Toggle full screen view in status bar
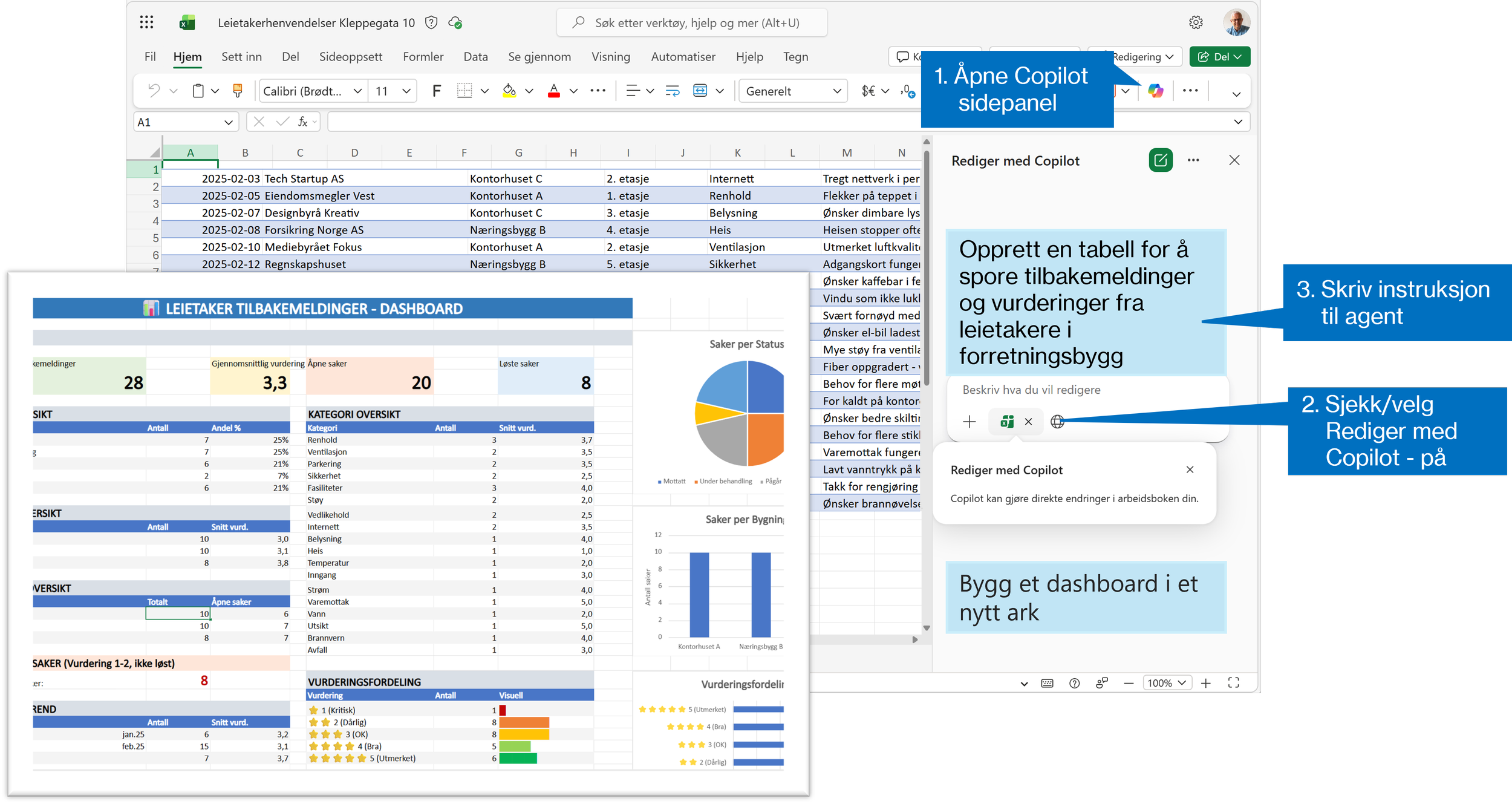Viewport: 1512px width, 804px height. click(1234, 682)
